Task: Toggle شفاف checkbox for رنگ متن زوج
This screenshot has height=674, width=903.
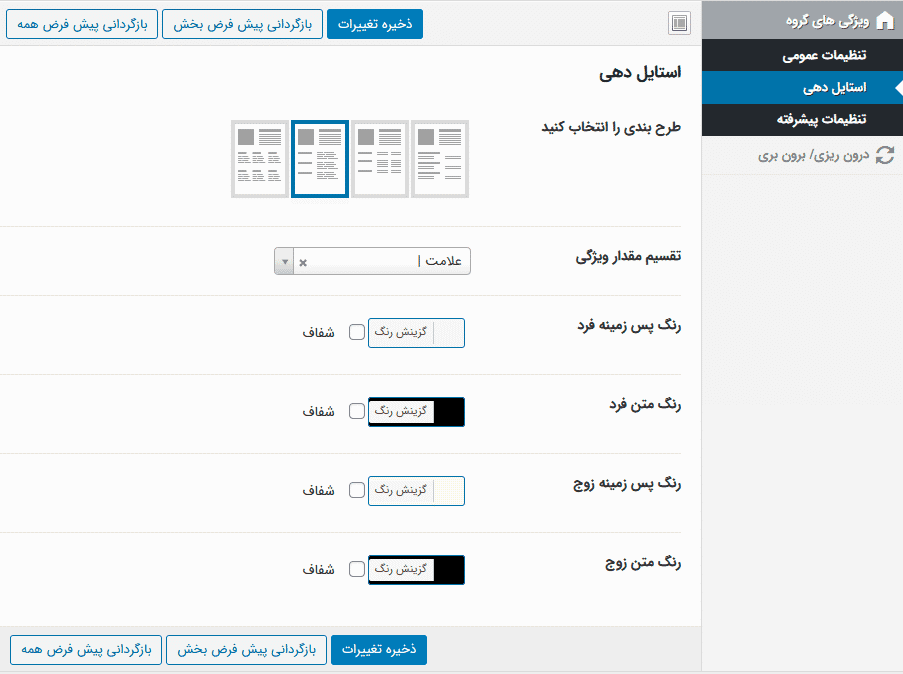Action: [357, 569]
